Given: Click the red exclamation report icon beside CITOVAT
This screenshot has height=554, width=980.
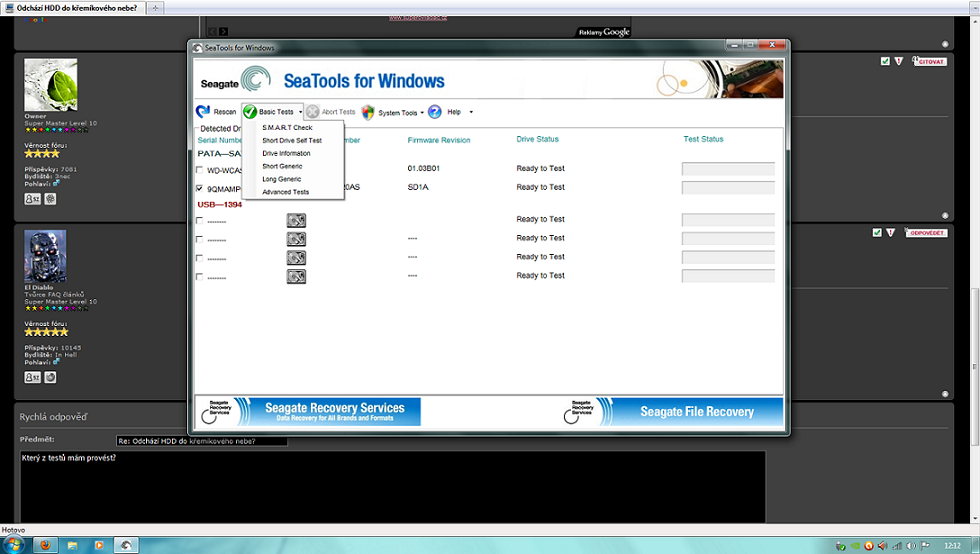Looking at the screenshot, I should pyautogui.click(x=899, y=61).
